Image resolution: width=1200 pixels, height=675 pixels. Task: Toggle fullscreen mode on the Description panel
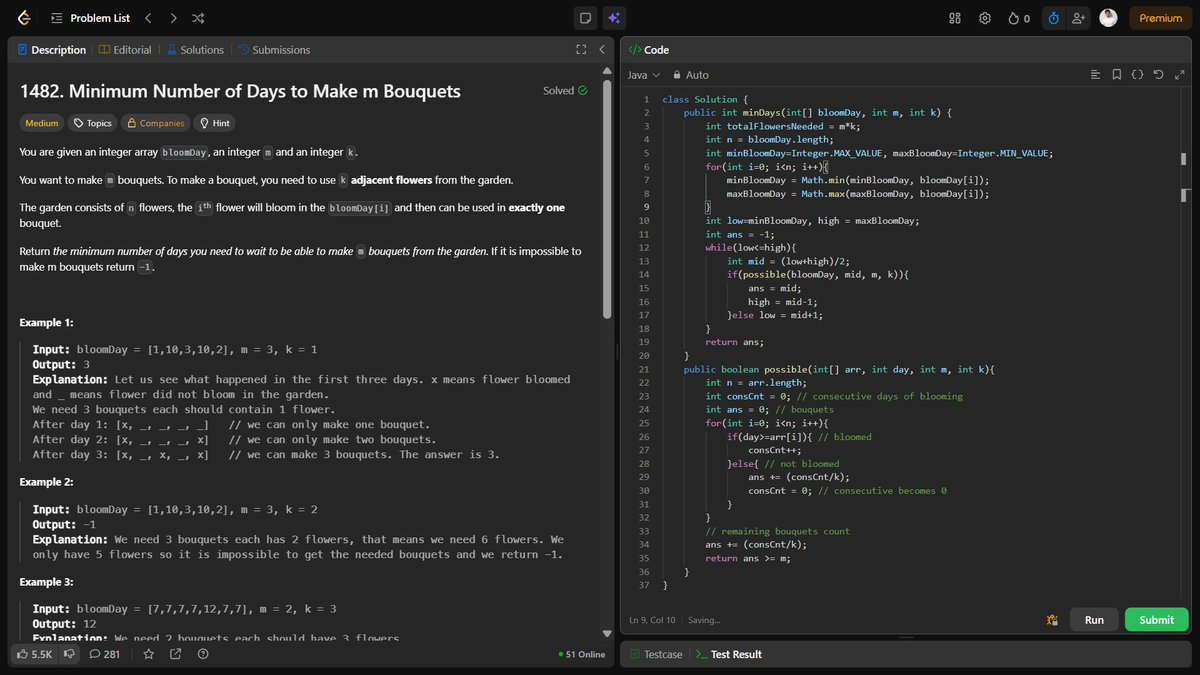point(581,48)
